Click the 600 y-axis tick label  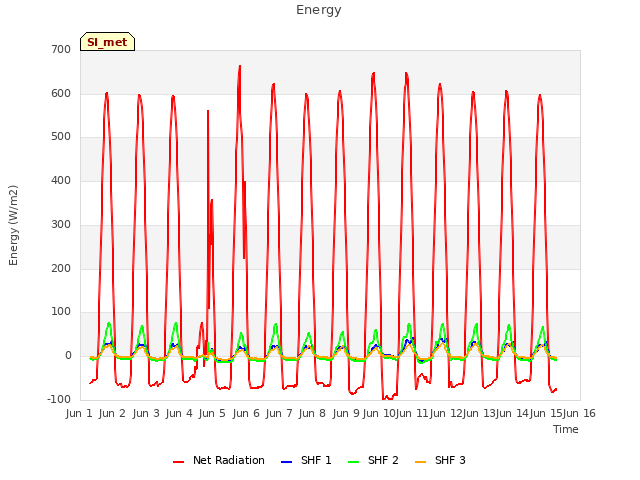[61, 93]
